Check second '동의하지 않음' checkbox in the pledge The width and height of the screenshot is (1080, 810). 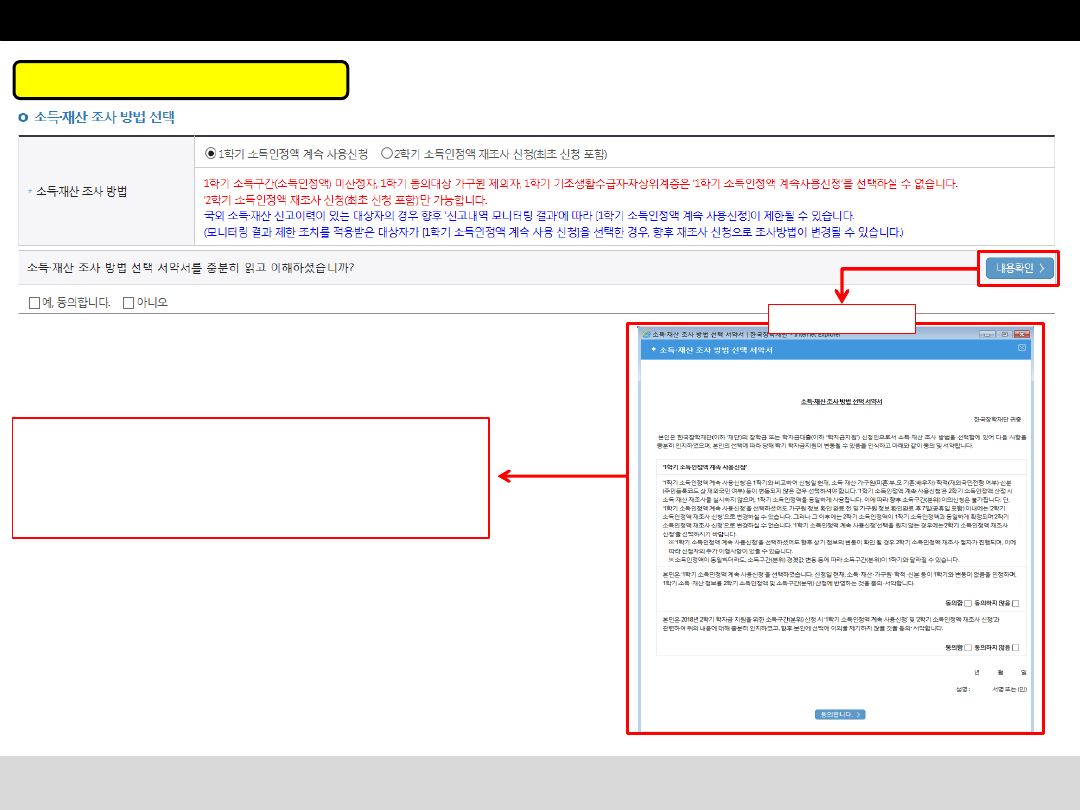[x=1016, y=648]
